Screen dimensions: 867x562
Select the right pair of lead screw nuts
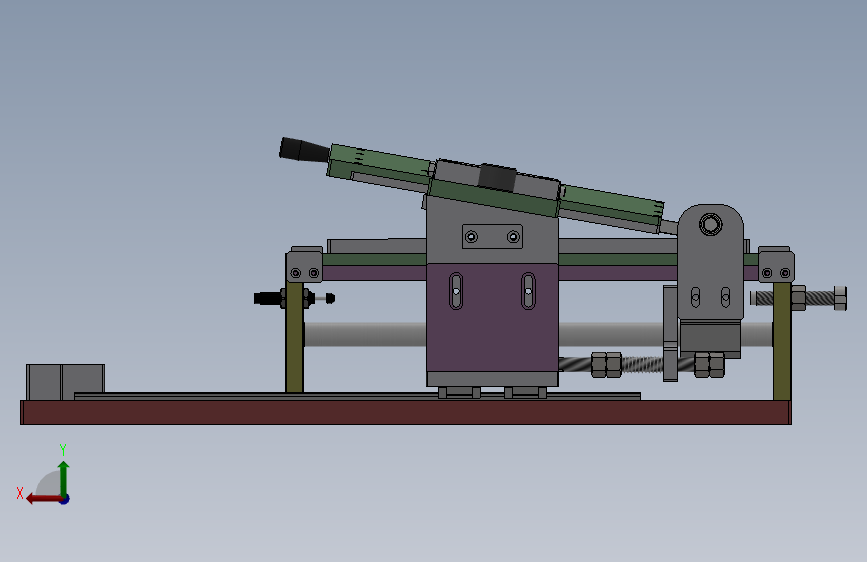pyautogui.click(x=709, y=365)
